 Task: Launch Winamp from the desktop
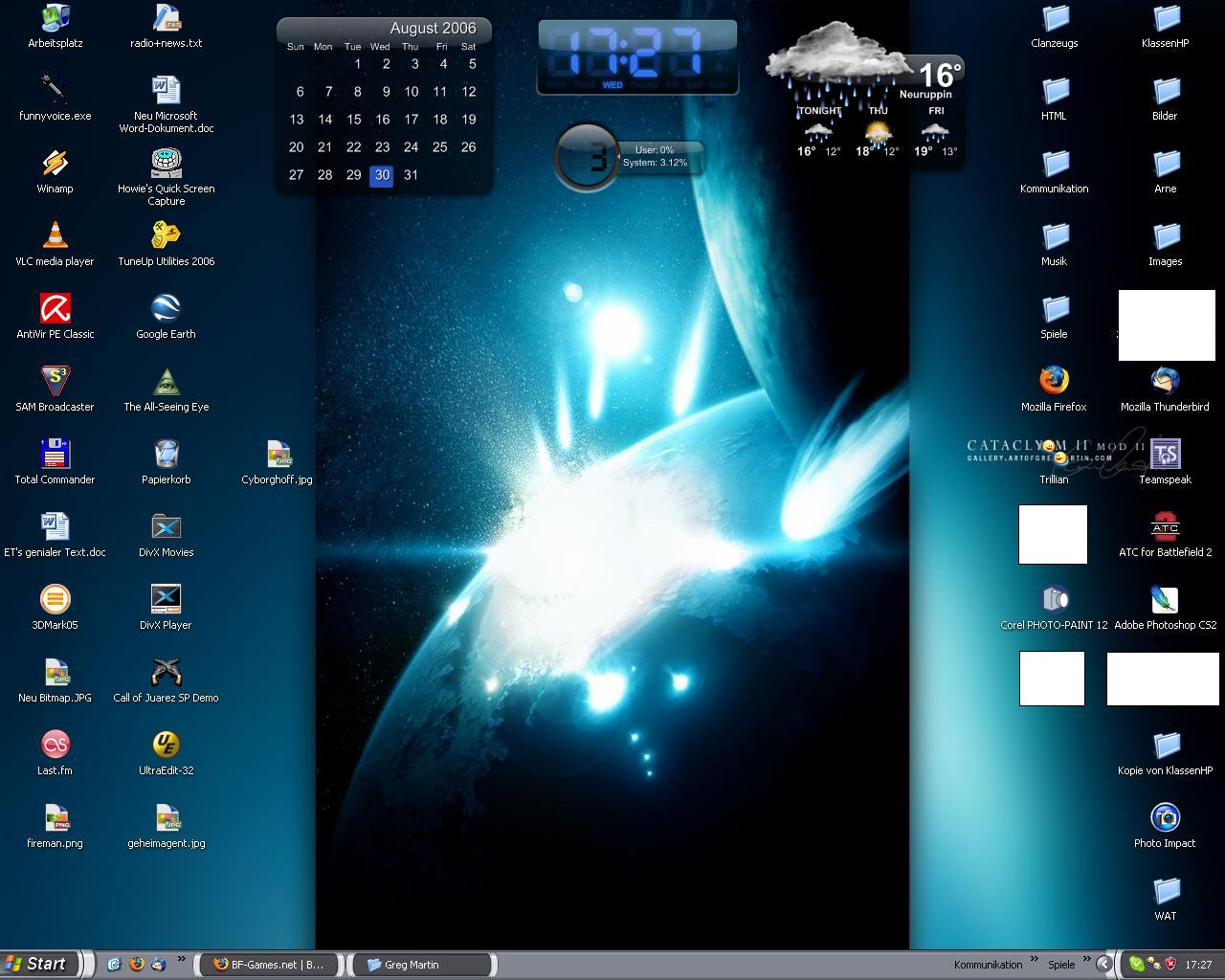click(55, 171)
